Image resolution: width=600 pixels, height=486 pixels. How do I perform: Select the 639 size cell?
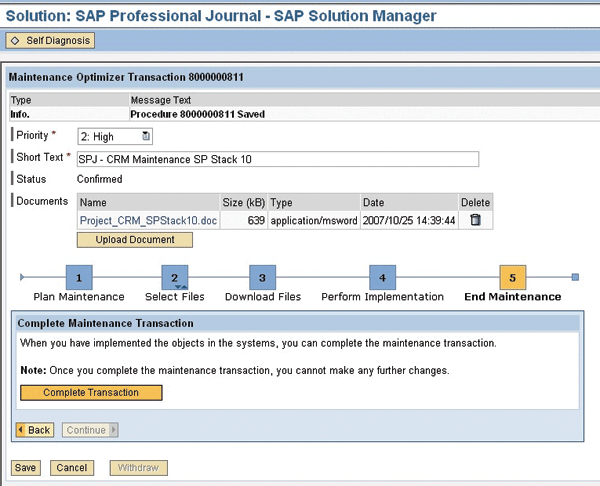tap(244, 220)
